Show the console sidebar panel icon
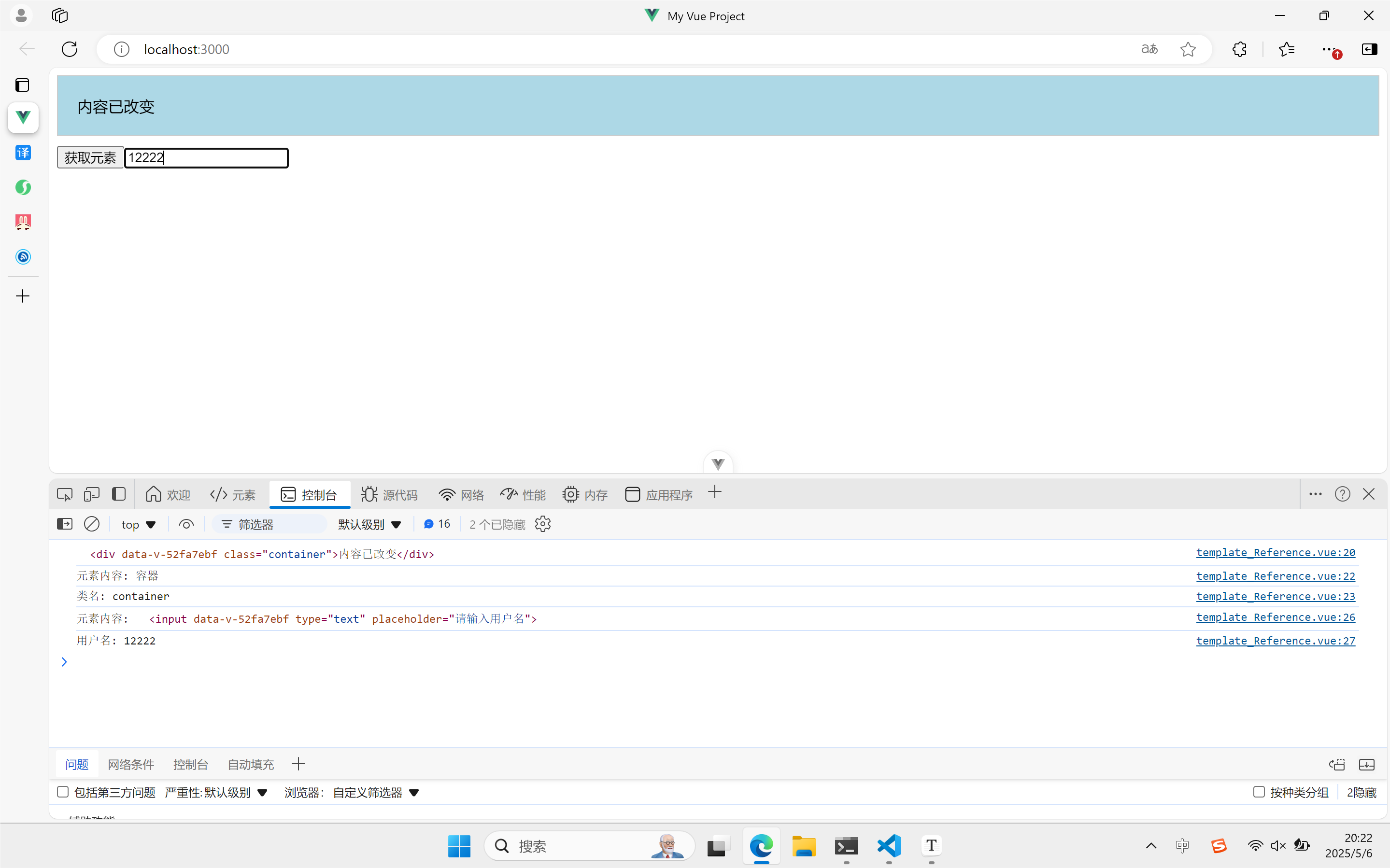 coord(64,524)
